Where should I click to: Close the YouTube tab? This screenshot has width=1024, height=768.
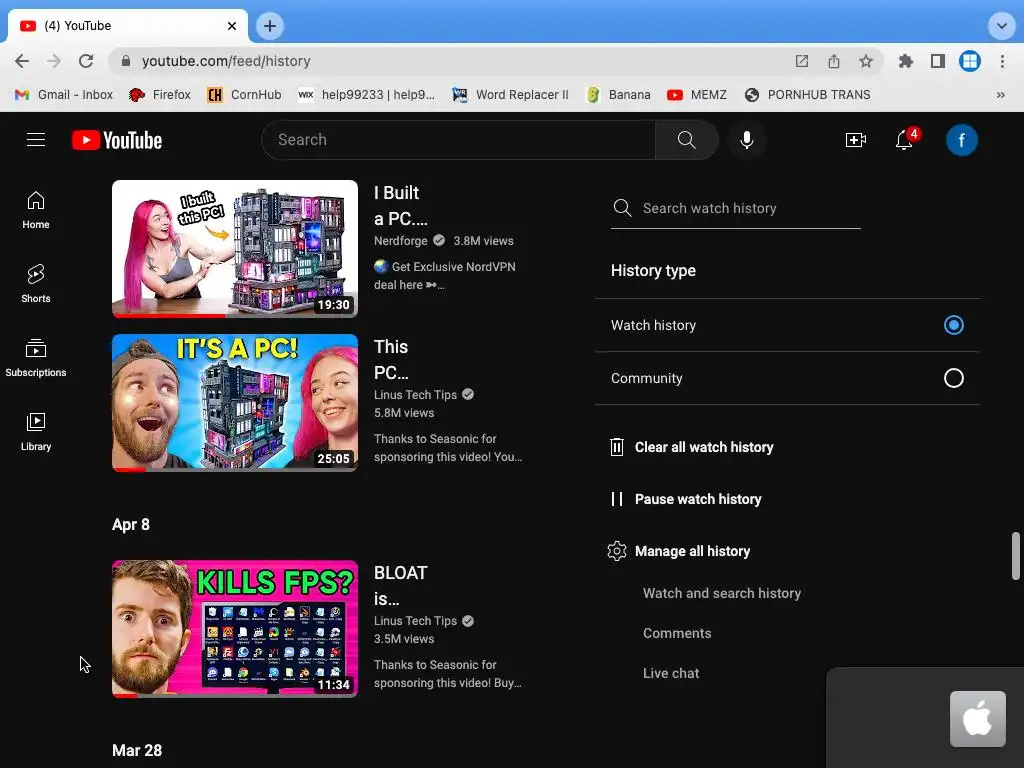coord(232,26)
